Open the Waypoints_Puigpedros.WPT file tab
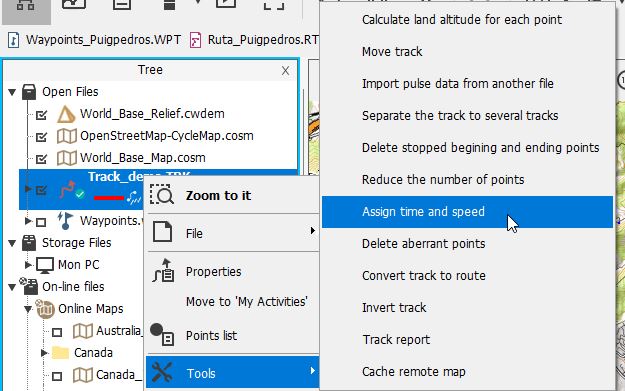This screenshot has height=391, width=625. pos(94,40)
